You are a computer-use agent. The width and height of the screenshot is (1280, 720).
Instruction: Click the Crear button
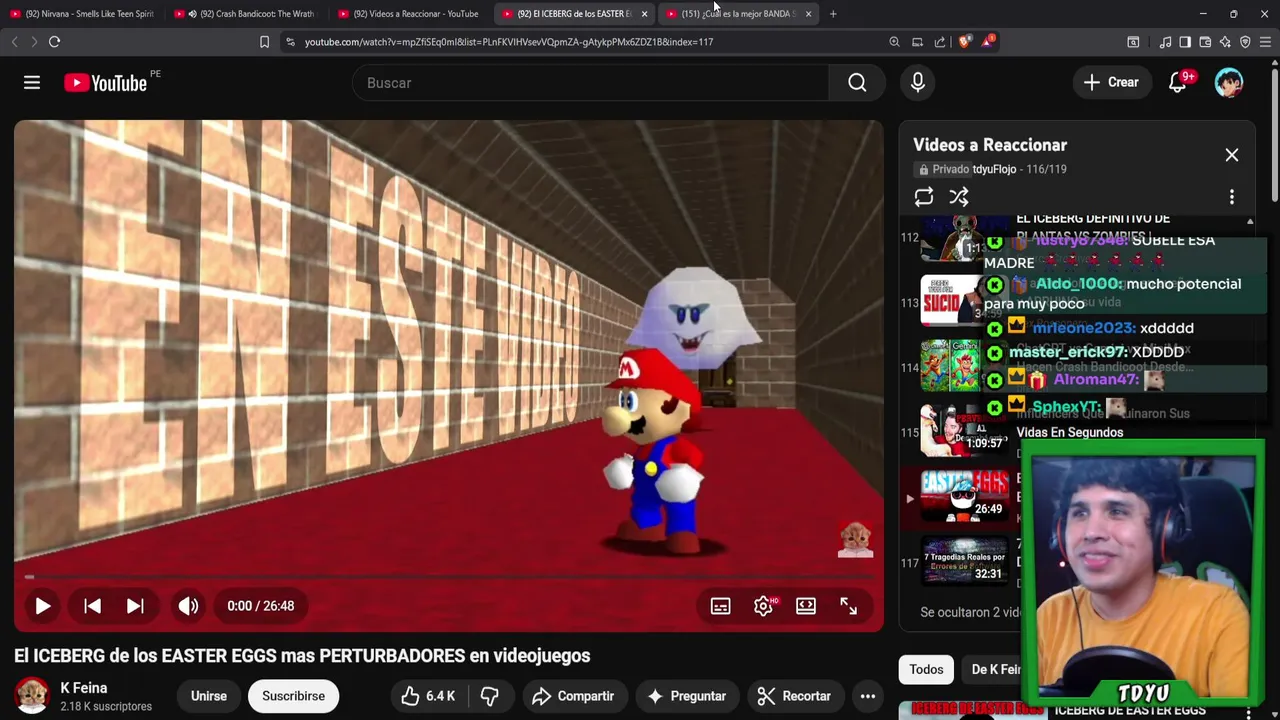click(1110, 83)
